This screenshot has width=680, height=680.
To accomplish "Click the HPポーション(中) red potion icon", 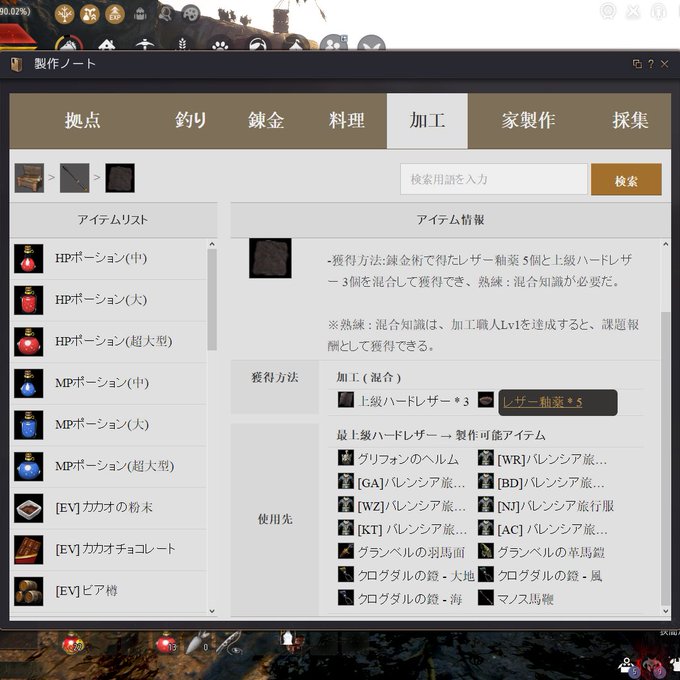I will pyautogui.click(x=29, y=258).
